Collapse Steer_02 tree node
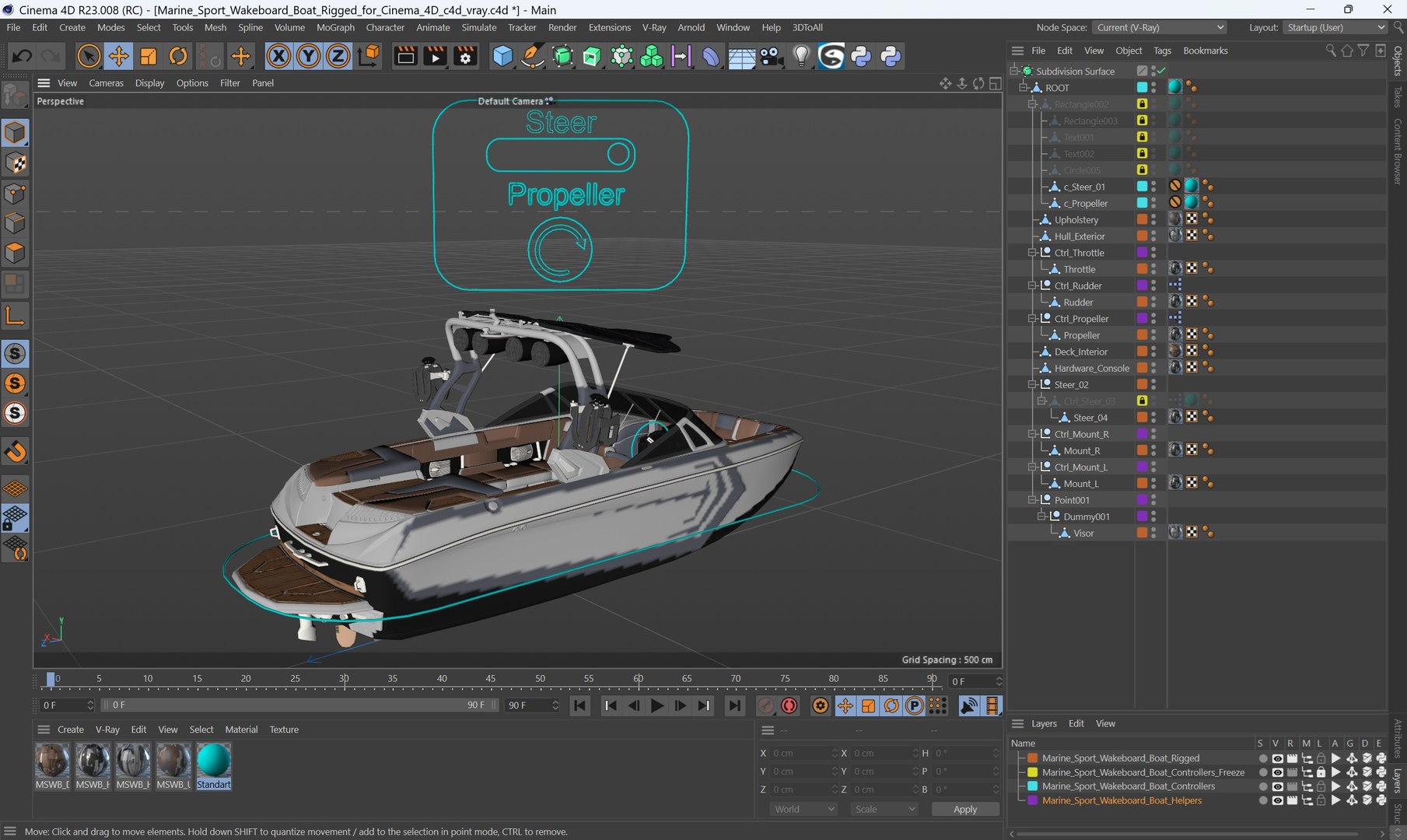This screenshot has width=1407, height=840. point(1032,384)
